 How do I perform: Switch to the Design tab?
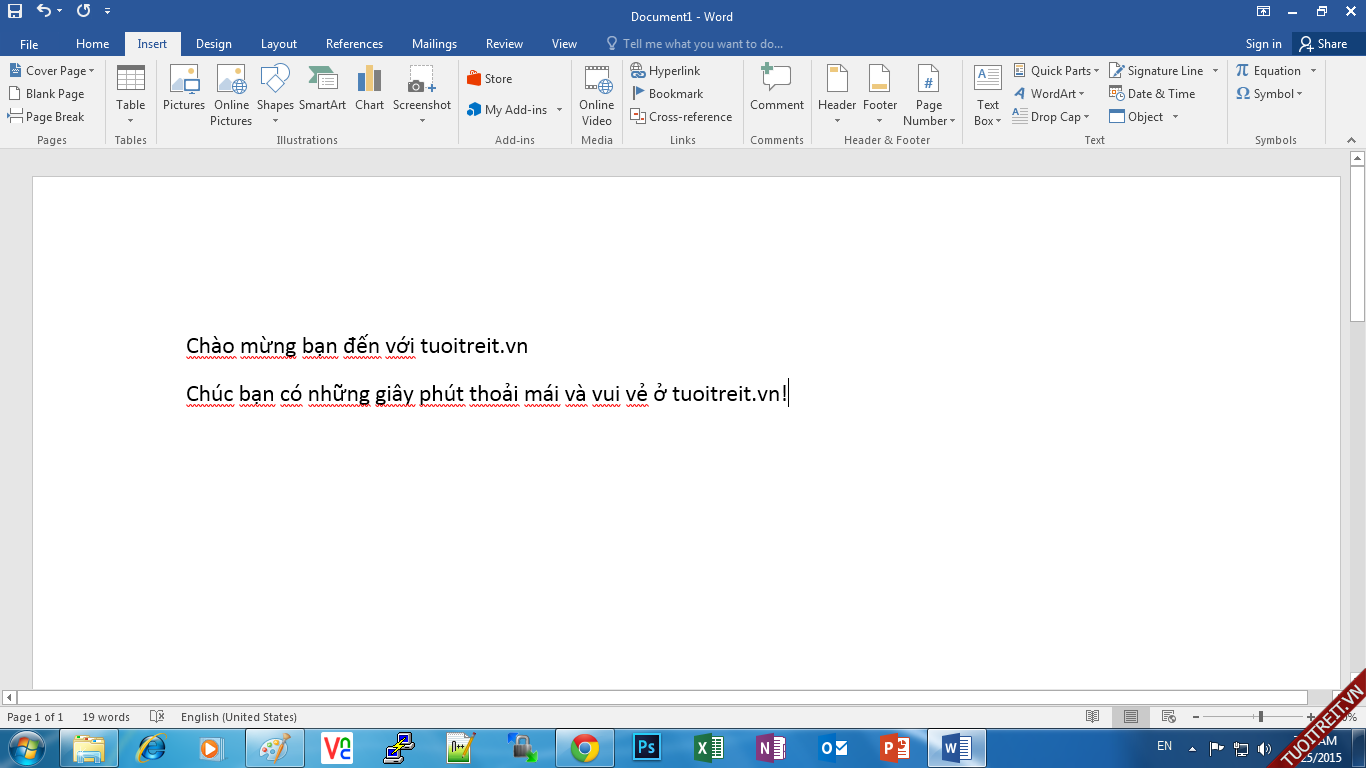(213, 44)
